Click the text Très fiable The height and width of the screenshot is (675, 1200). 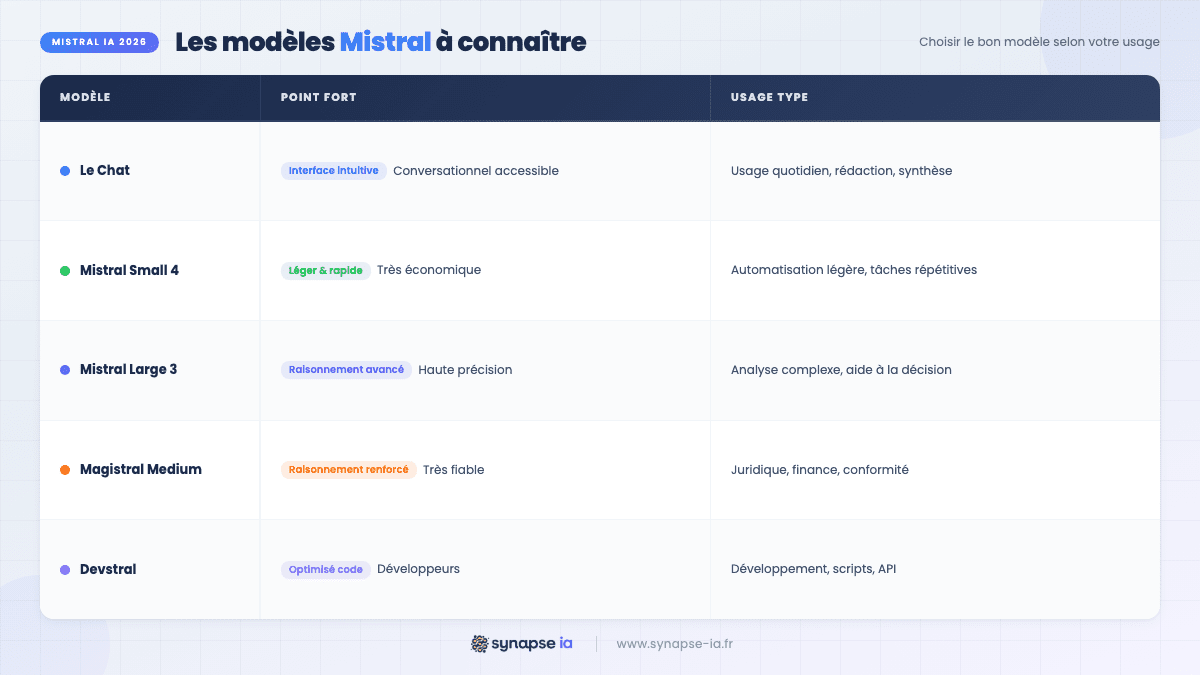click(x=453, y=470)
